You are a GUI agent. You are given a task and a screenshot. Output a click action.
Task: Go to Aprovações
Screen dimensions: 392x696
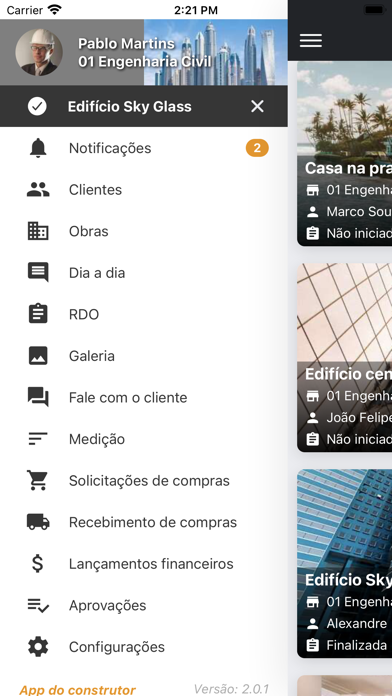pyautogui.click(x=144, y=605)
